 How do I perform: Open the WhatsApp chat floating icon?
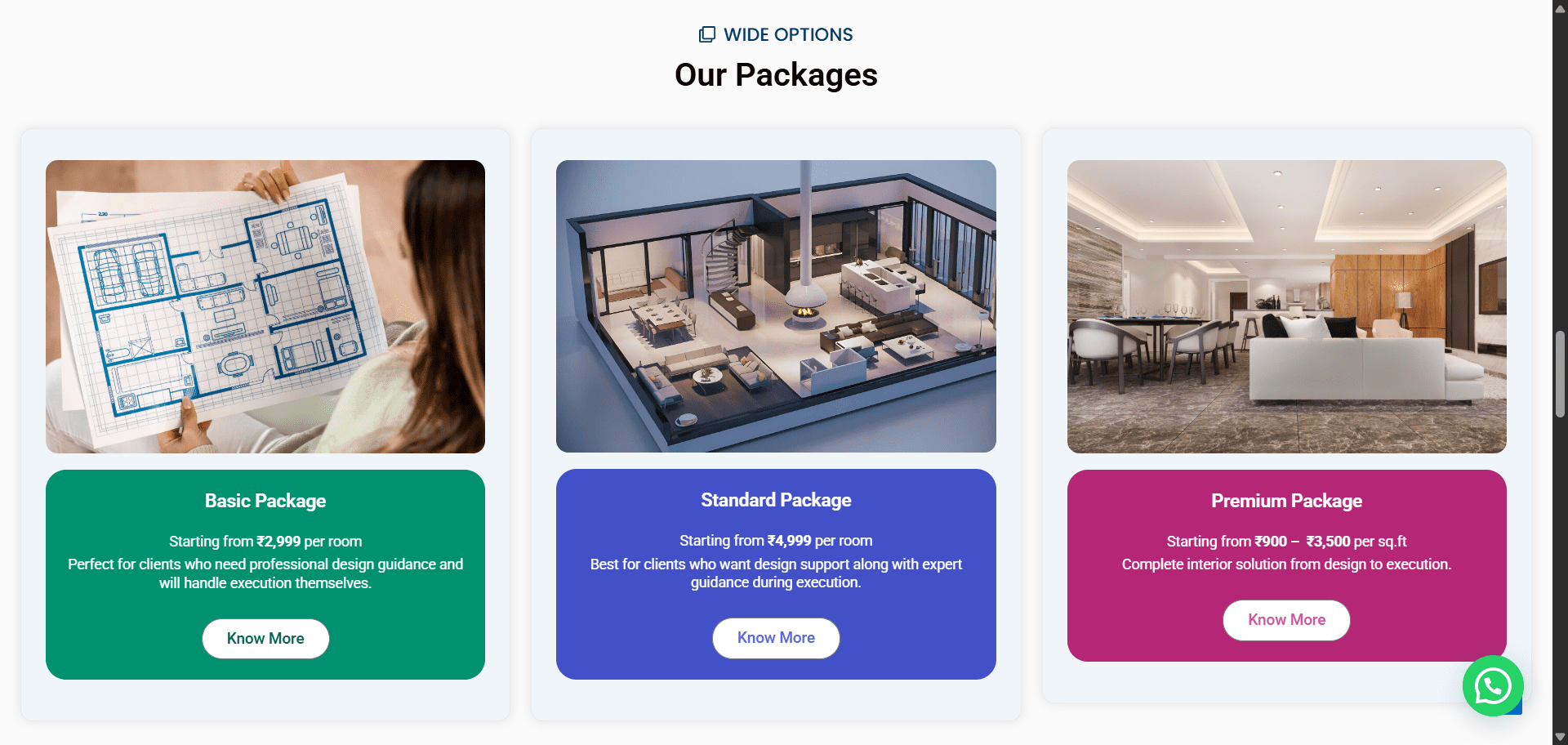[1492, 686]
